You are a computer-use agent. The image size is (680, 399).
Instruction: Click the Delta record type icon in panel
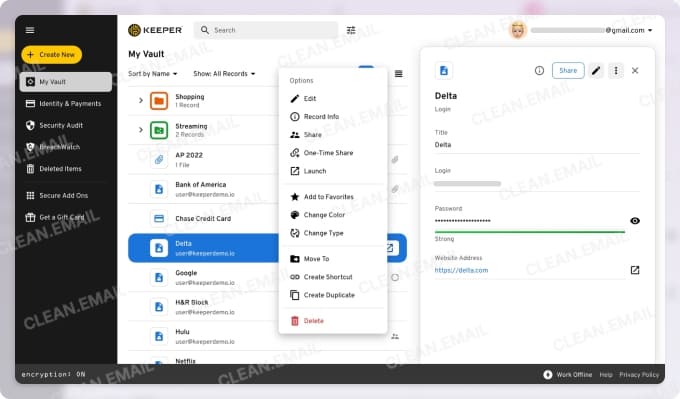444,70
